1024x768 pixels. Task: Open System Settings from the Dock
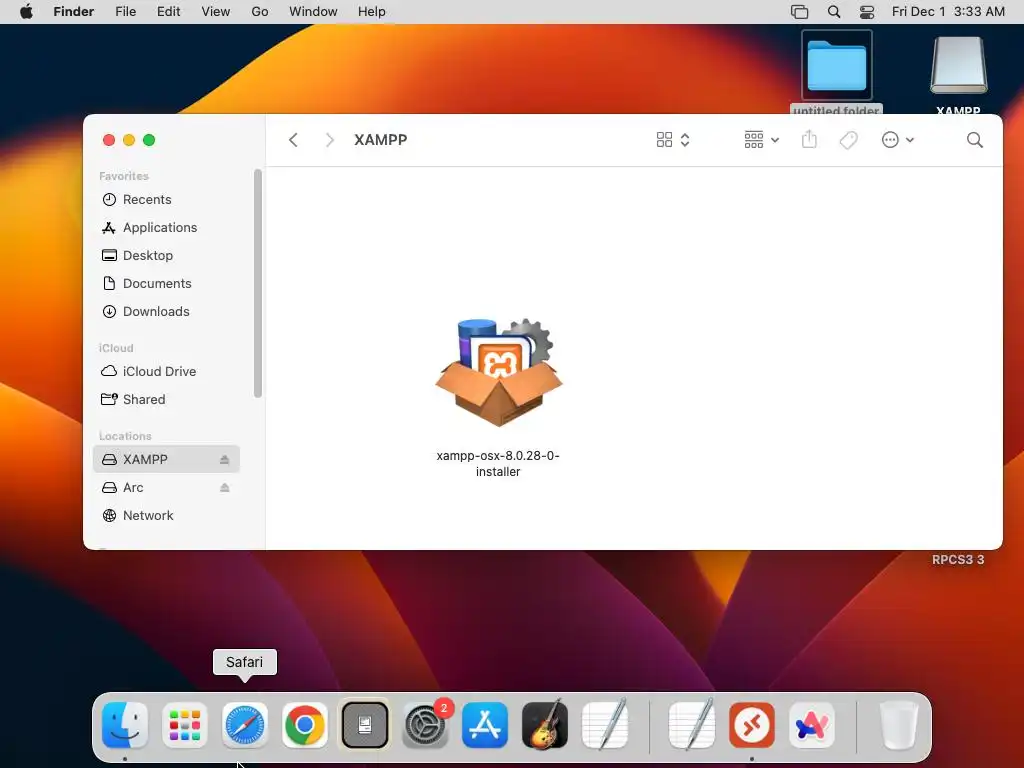425,725
